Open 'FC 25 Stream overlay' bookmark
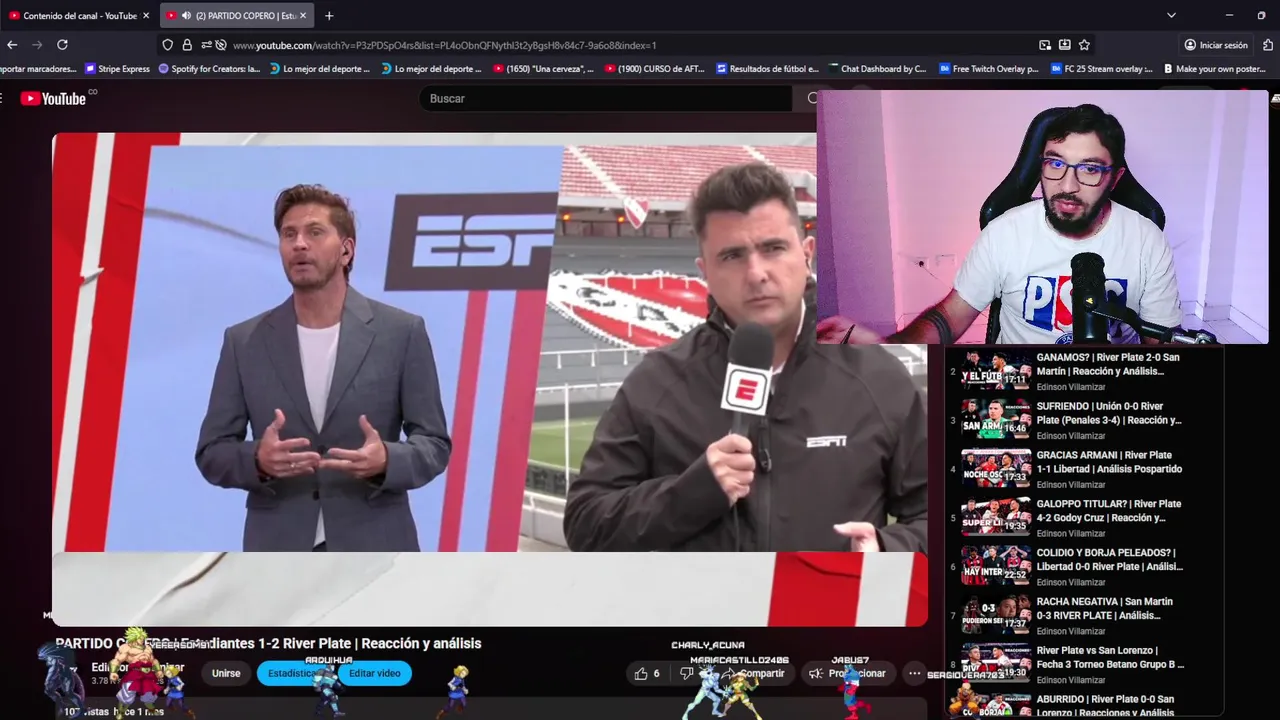 1100,69
